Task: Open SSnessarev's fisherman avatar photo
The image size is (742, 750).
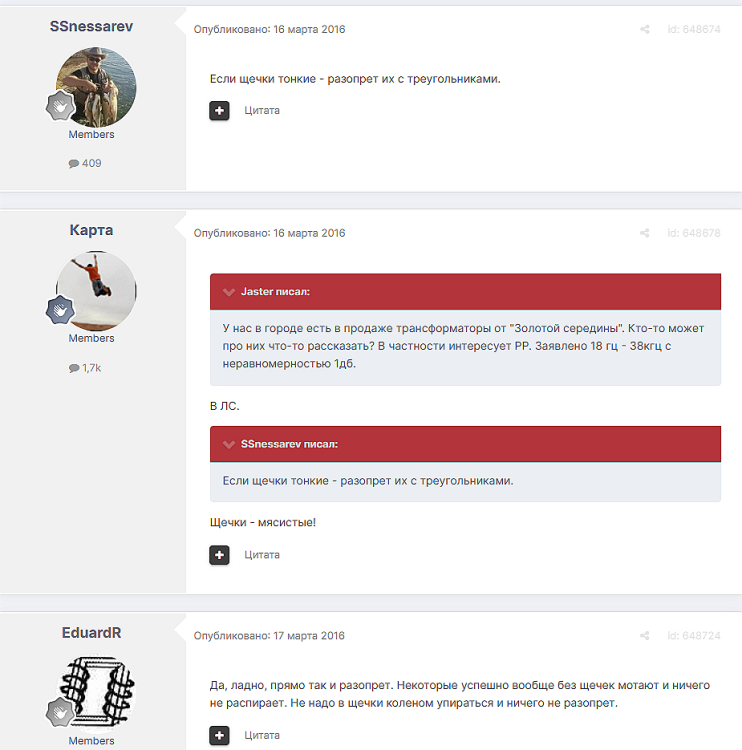Action: [x=96, y=87]
